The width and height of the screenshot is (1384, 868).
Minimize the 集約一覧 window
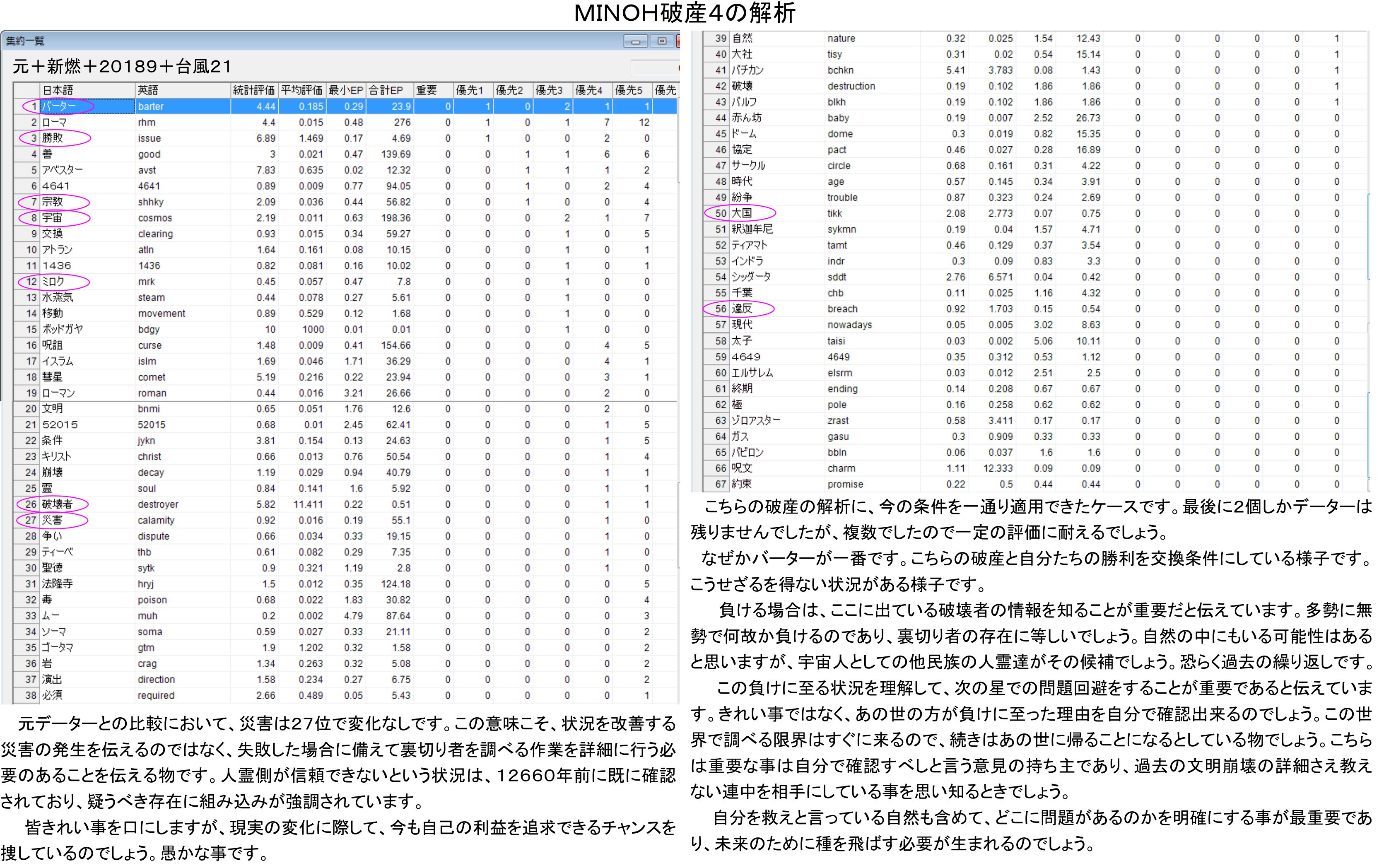tap(635, 41)
